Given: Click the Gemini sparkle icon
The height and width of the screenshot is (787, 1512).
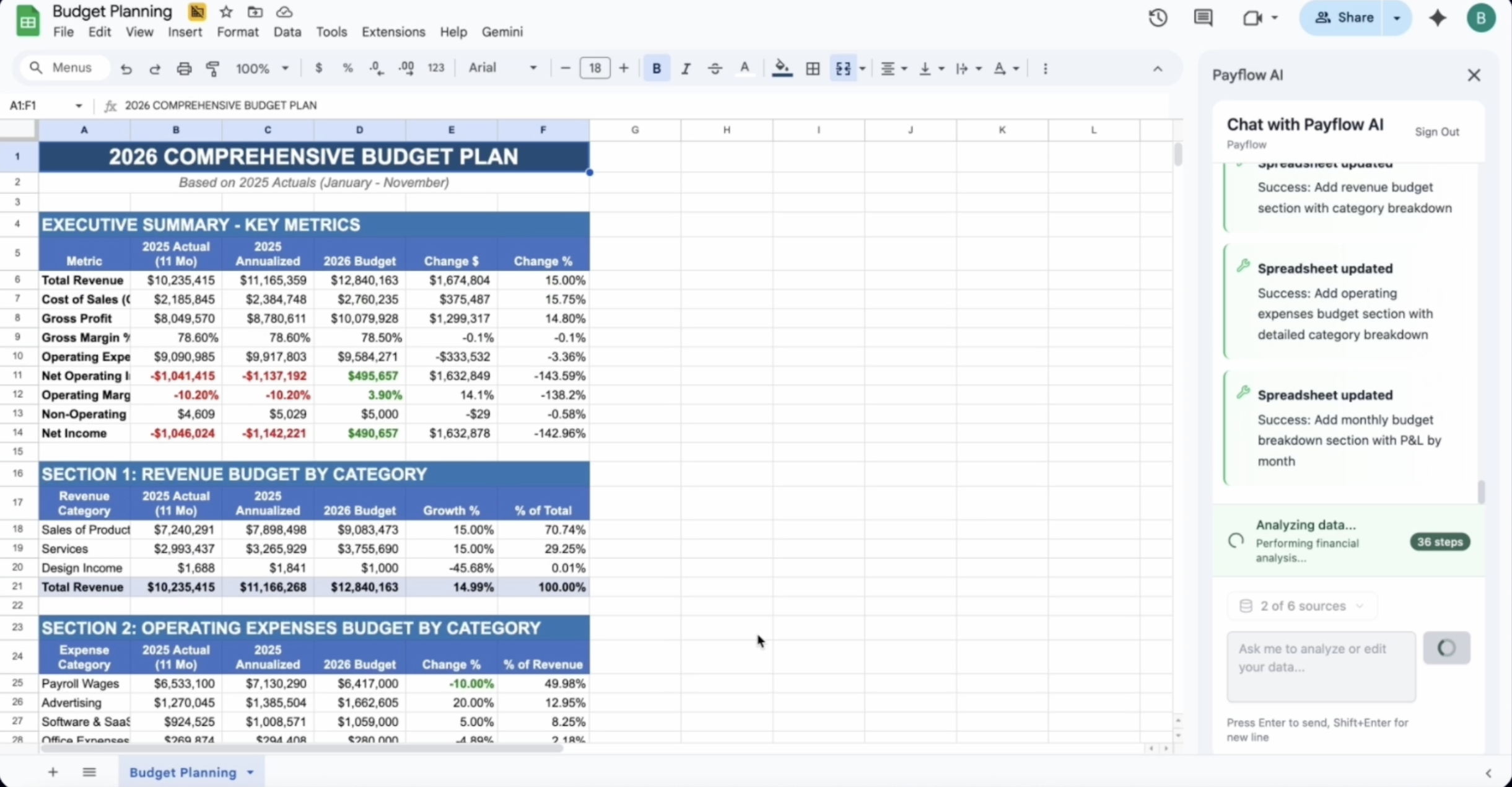Looking at the screenshot, I should click(x=1437, y=18).
